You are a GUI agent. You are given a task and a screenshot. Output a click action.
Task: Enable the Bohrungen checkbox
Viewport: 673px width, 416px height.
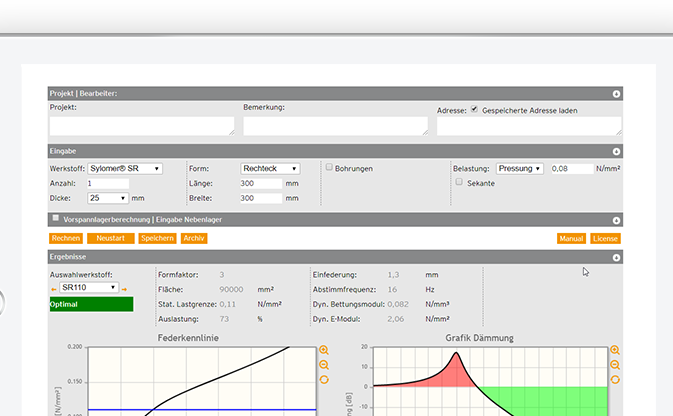tap(329, 167)
